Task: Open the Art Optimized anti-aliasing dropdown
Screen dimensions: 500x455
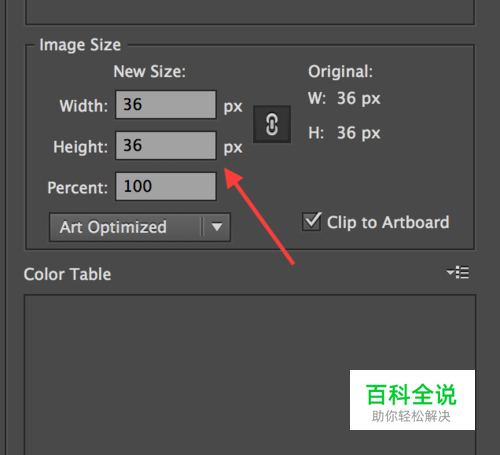Action: tap(140, 227)
